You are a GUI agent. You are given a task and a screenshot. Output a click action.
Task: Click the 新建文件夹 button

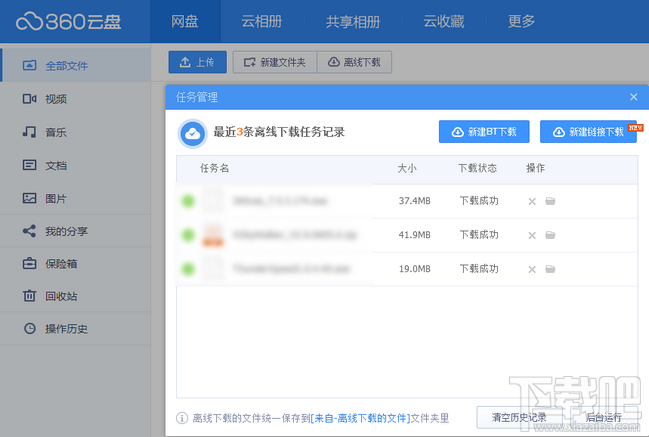275,62
